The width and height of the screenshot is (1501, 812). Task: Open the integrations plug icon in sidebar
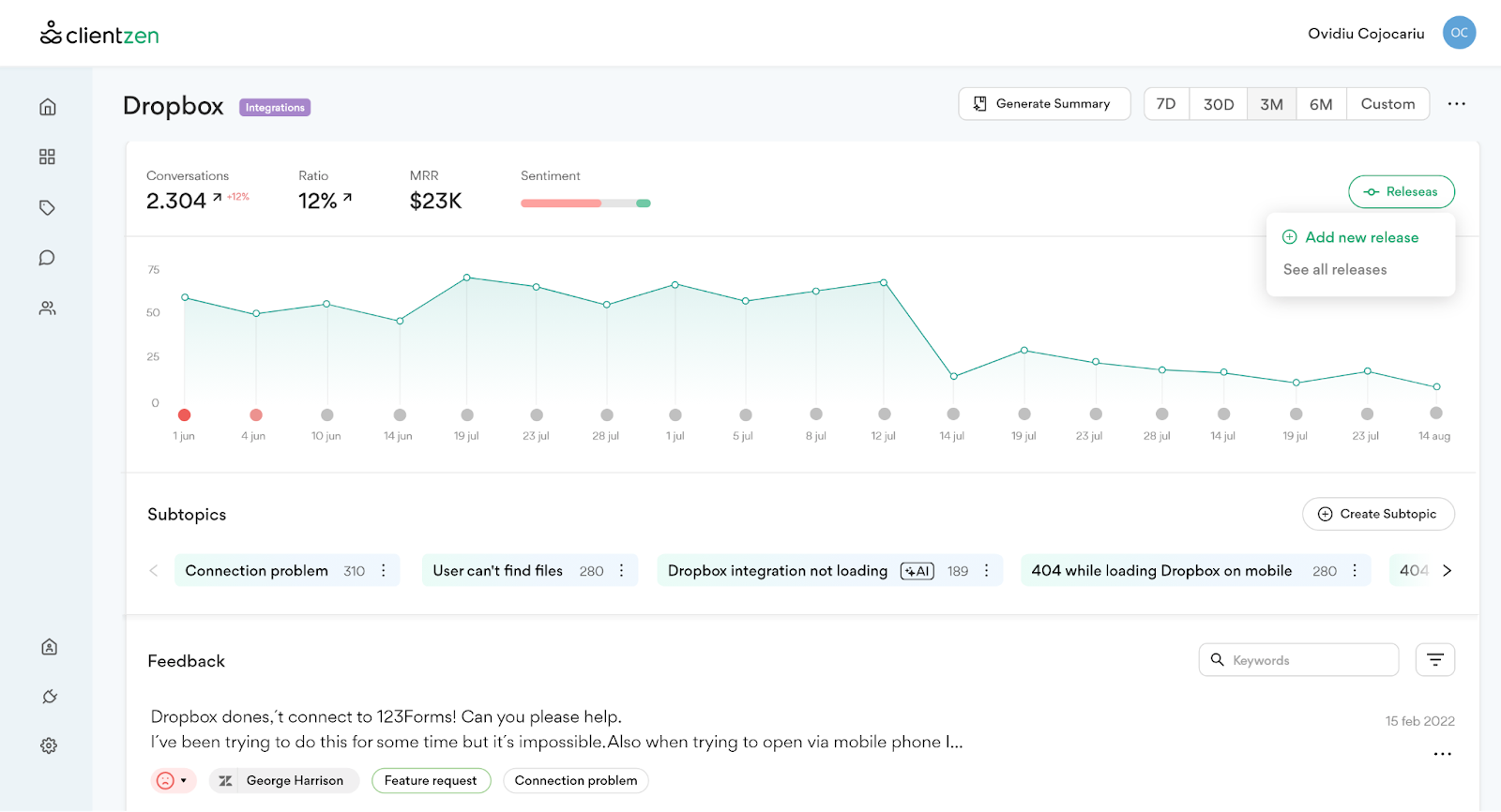[x=49, y=696]
